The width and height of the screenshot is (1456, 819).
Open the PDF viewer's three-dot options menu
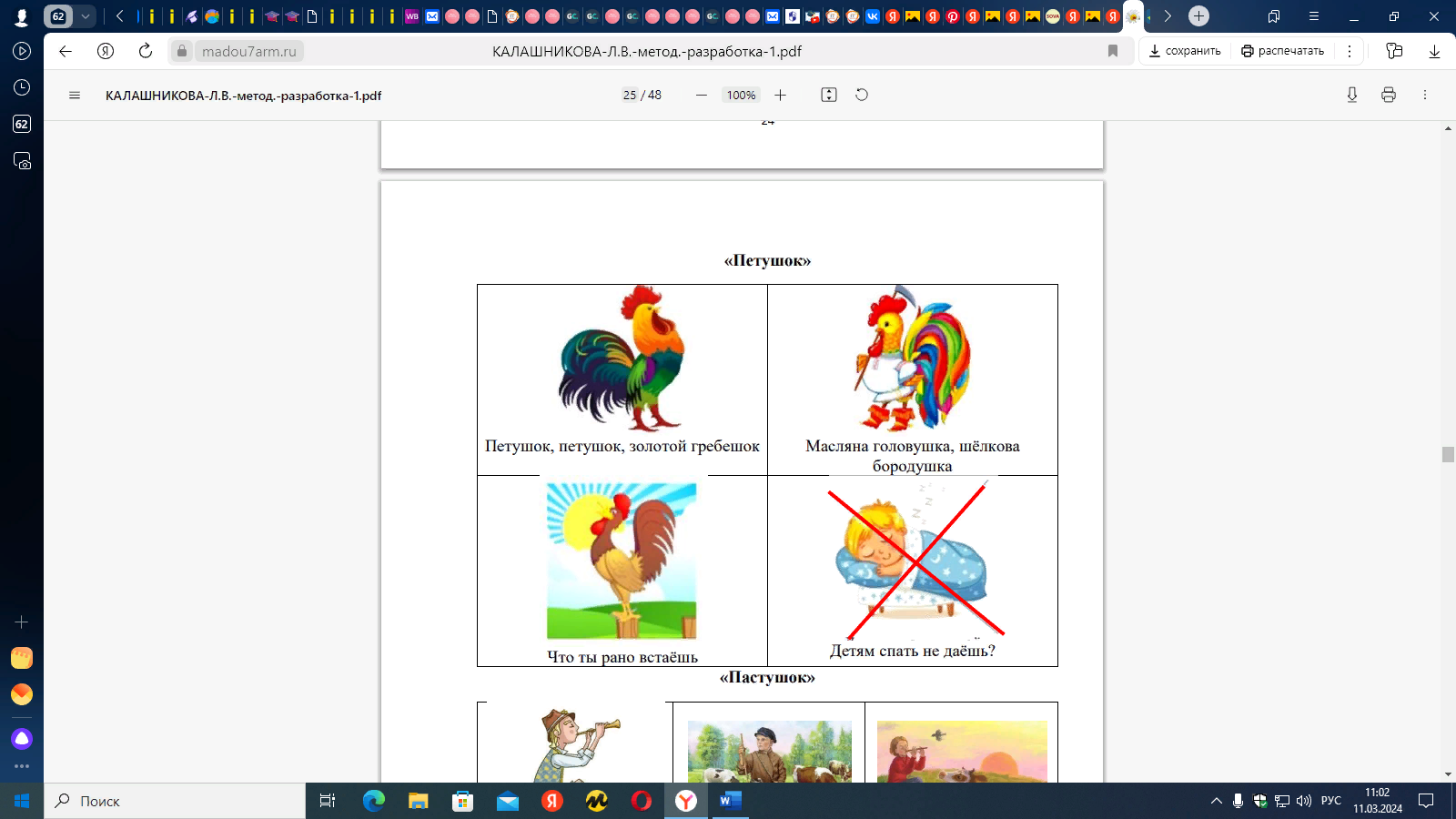[1424, 95]
